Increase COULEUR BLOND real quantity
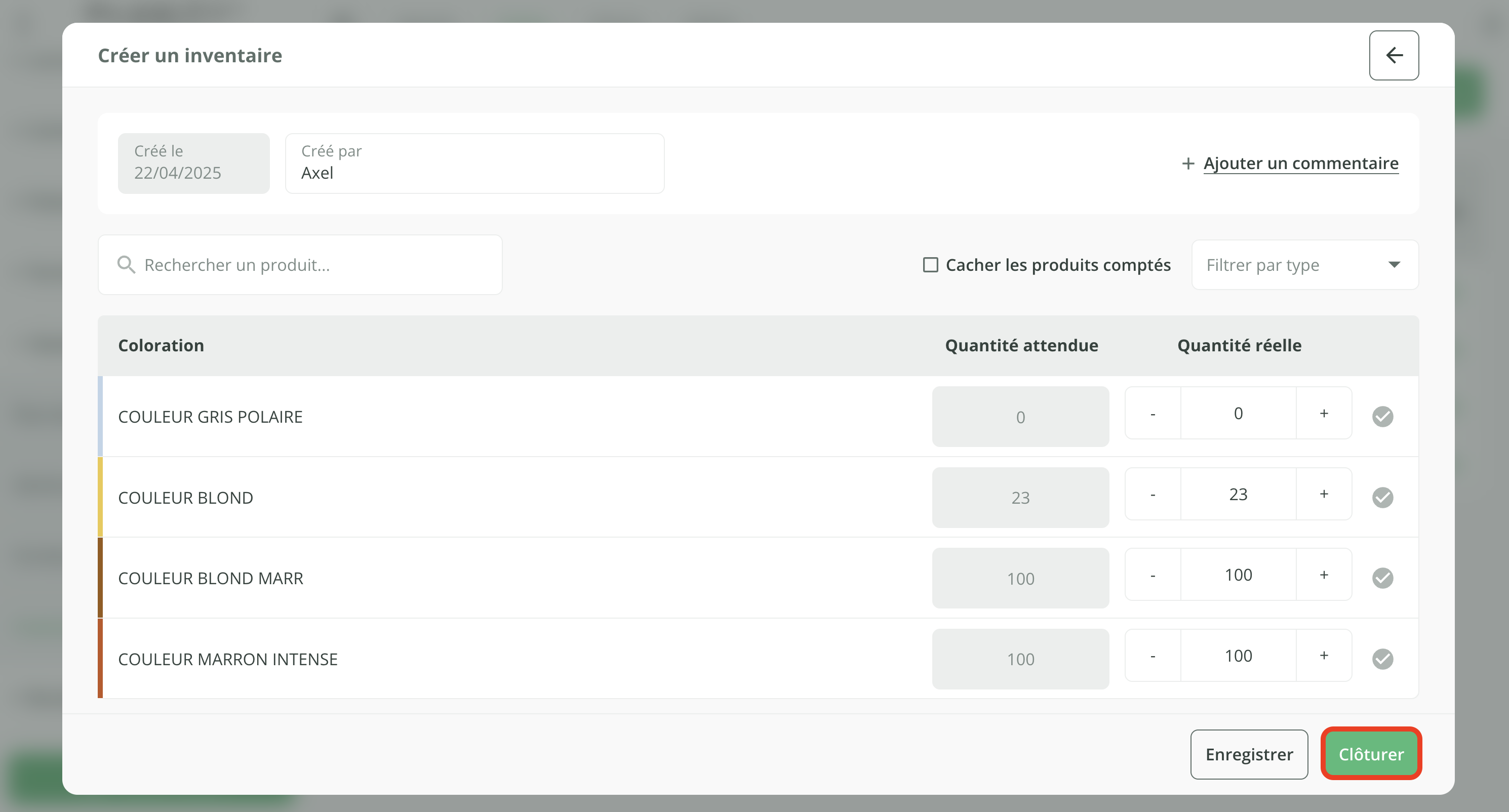This screenshot has height=812, width=1509. [x=1323, y=494]
